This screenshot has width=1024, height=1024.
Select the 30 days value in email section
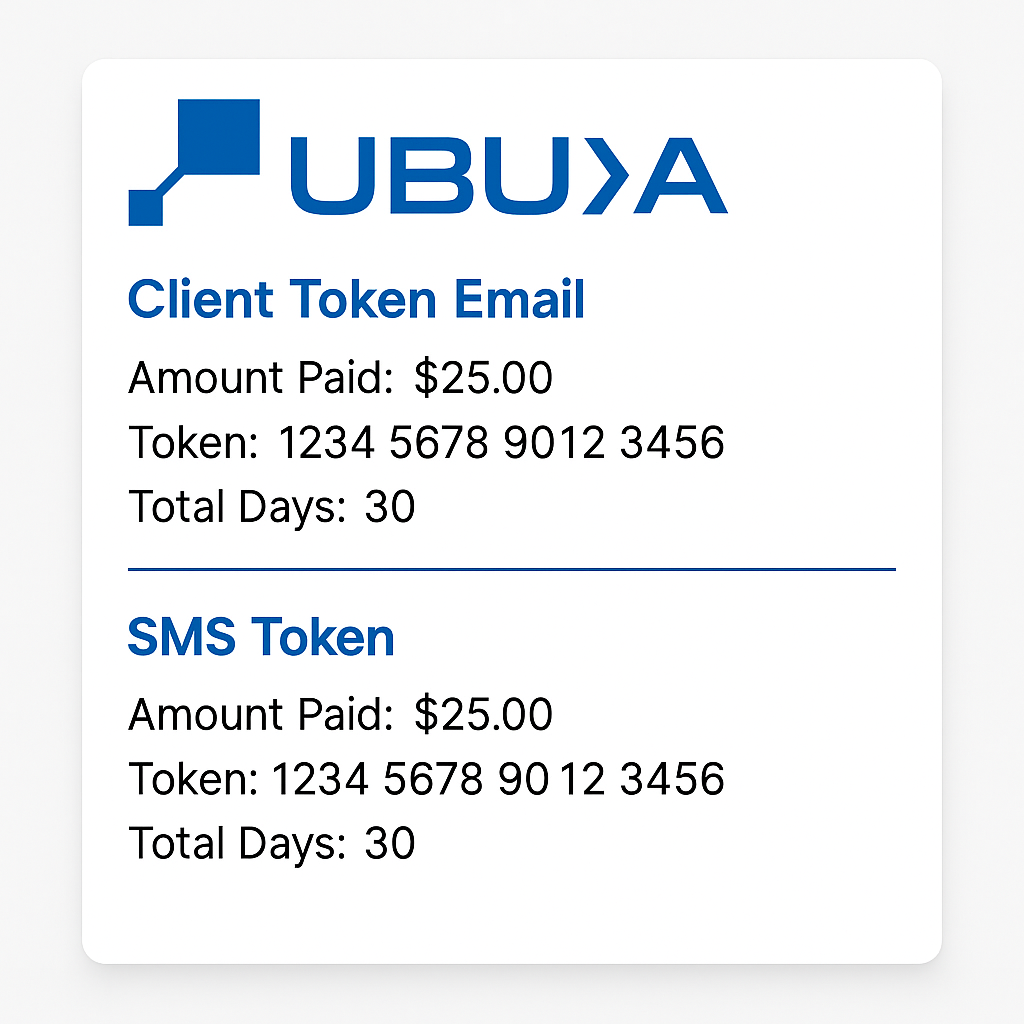point(390,506)
